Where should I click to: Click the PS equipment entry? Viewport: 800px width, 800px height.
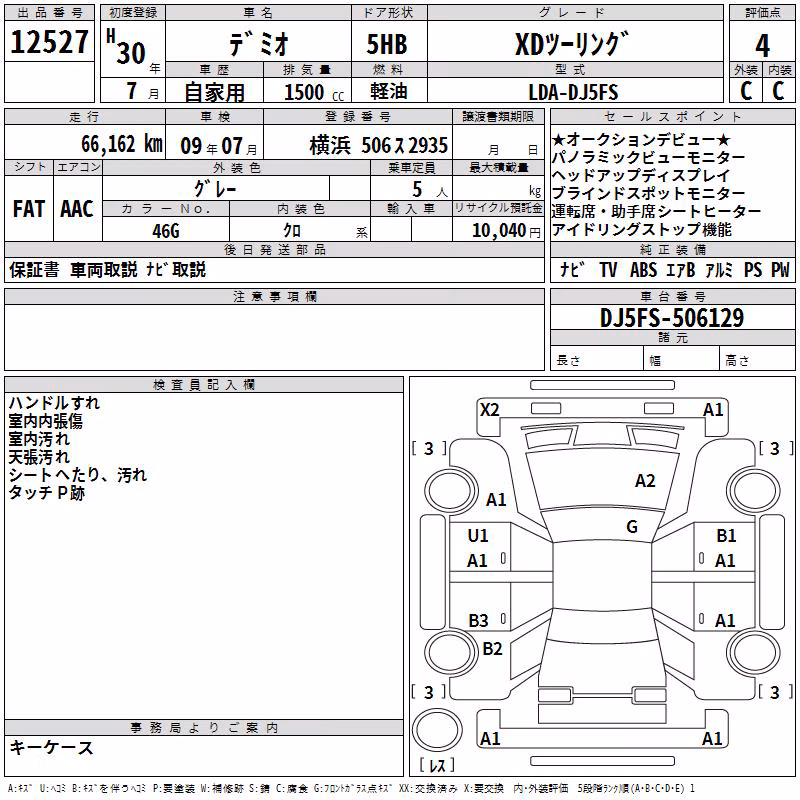(x=753, y=269)
